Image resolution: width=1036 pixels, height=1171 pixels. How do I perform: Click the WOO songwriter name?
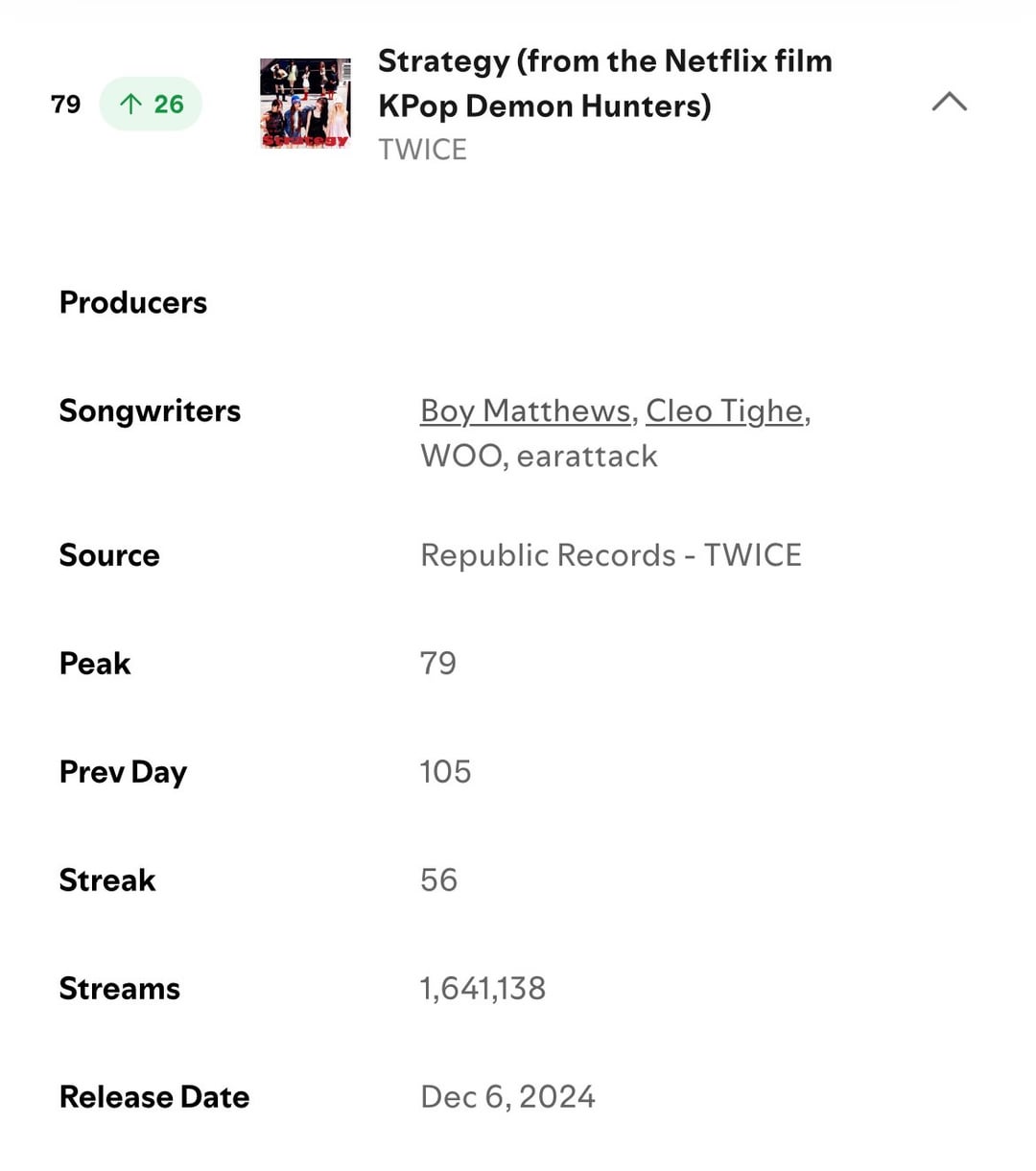pos(461,456)
